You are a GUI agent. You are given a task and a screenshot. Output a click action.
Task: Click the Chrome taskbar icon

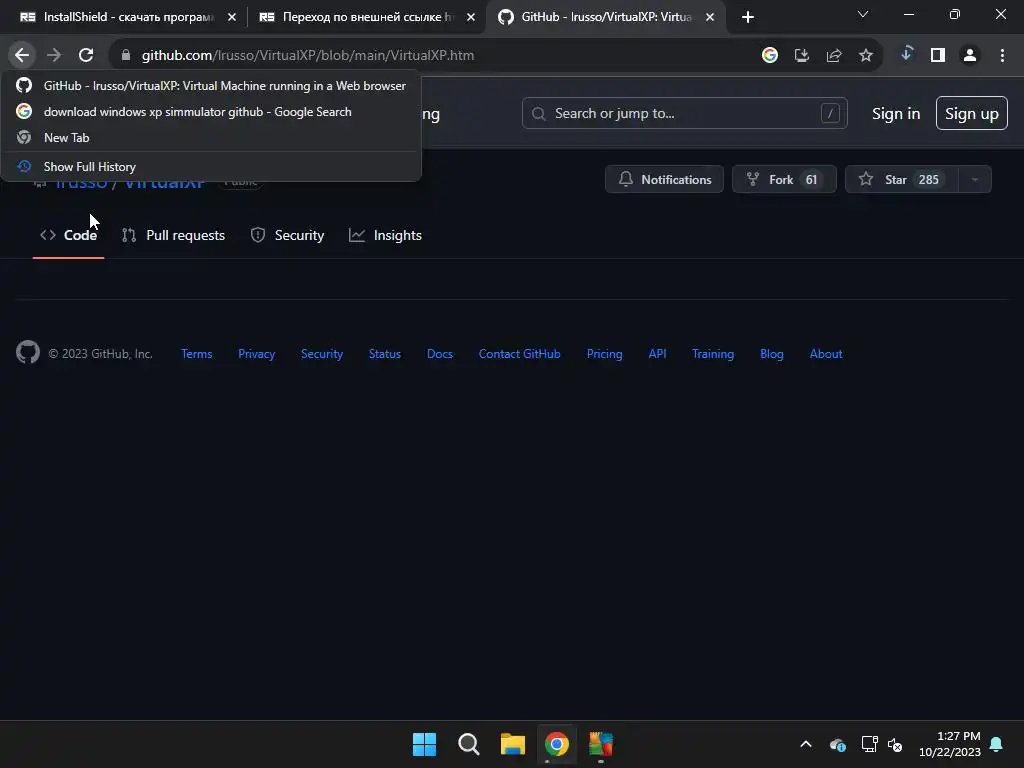557,744
